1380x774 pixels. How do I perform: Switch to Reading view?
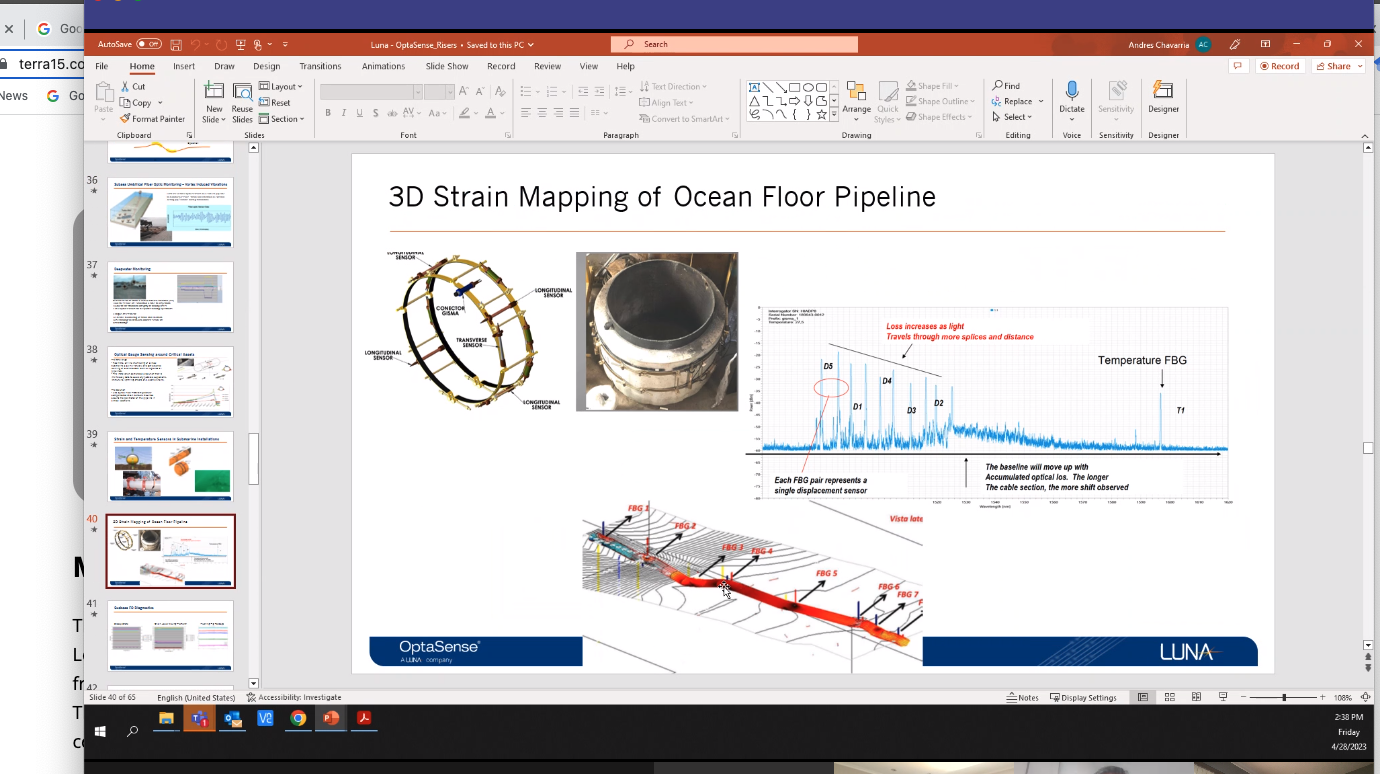pyautogui.click(x=1196, y=697)
